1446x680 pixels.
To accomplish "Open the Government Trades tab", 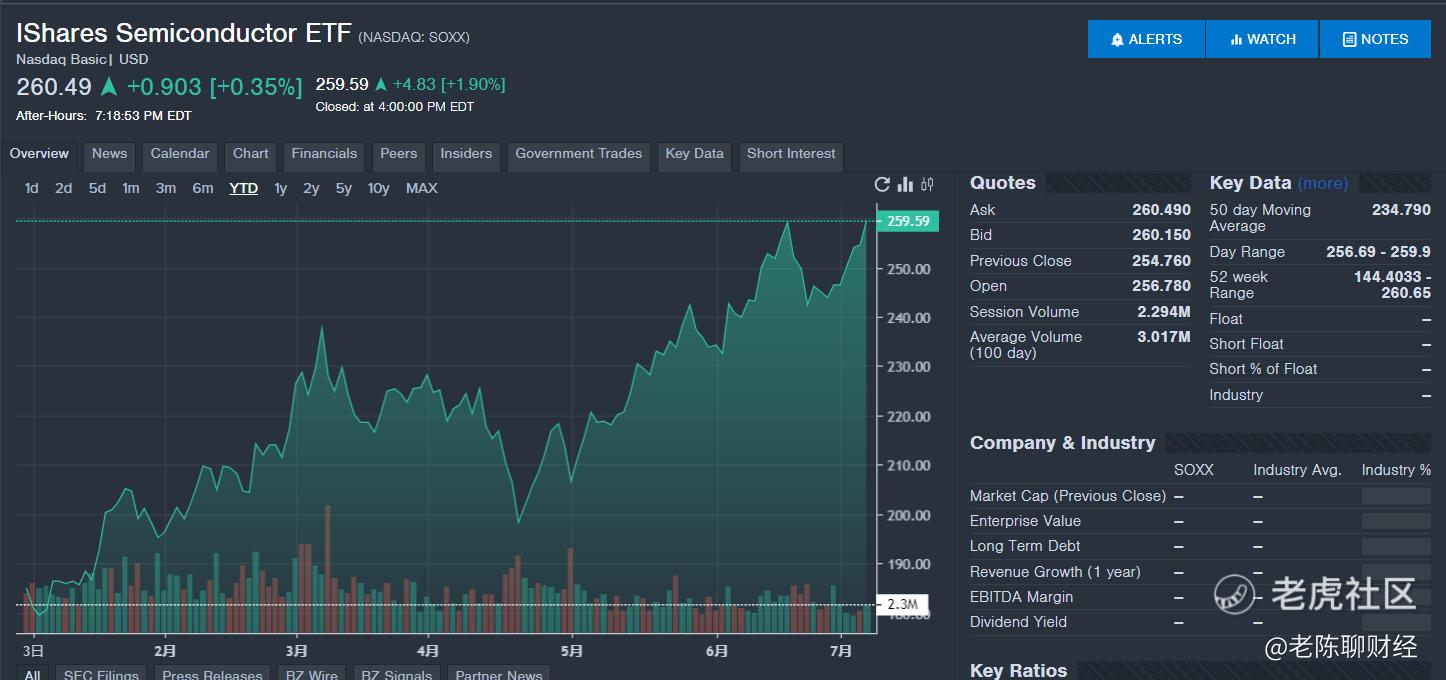I will coord(578,154).
